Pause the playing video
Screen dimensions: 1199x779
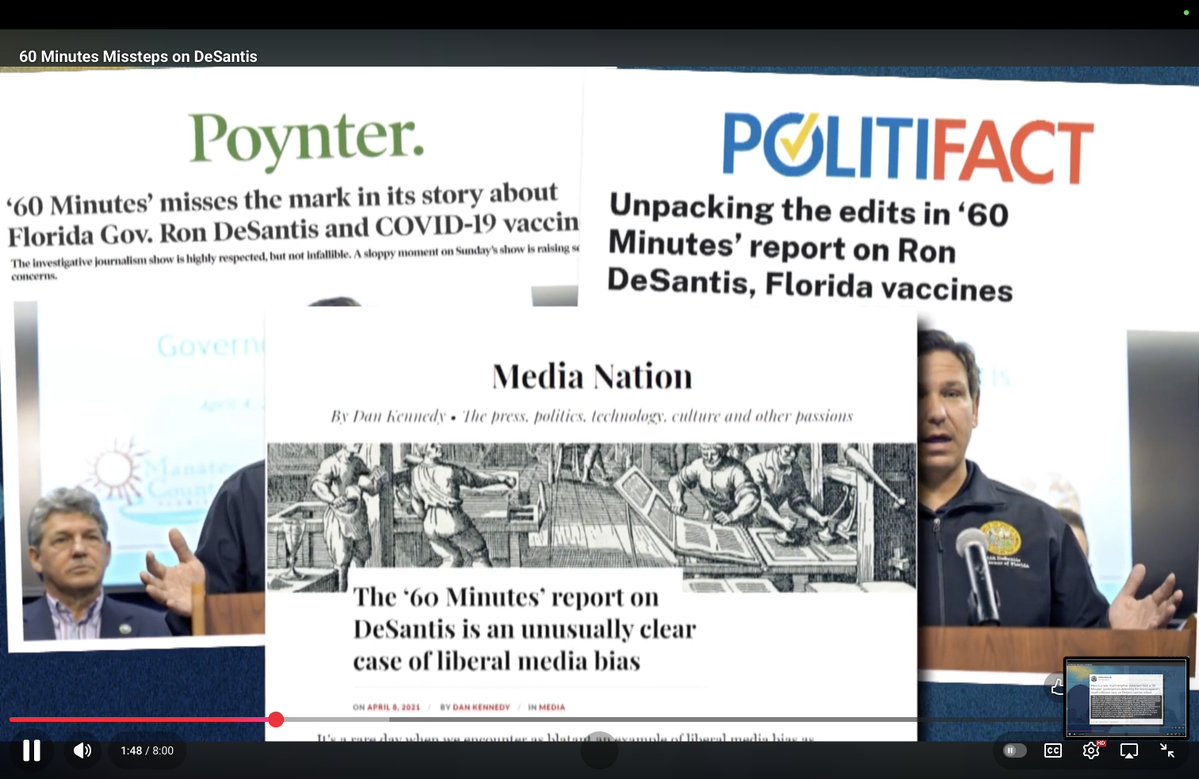point(31,751)
